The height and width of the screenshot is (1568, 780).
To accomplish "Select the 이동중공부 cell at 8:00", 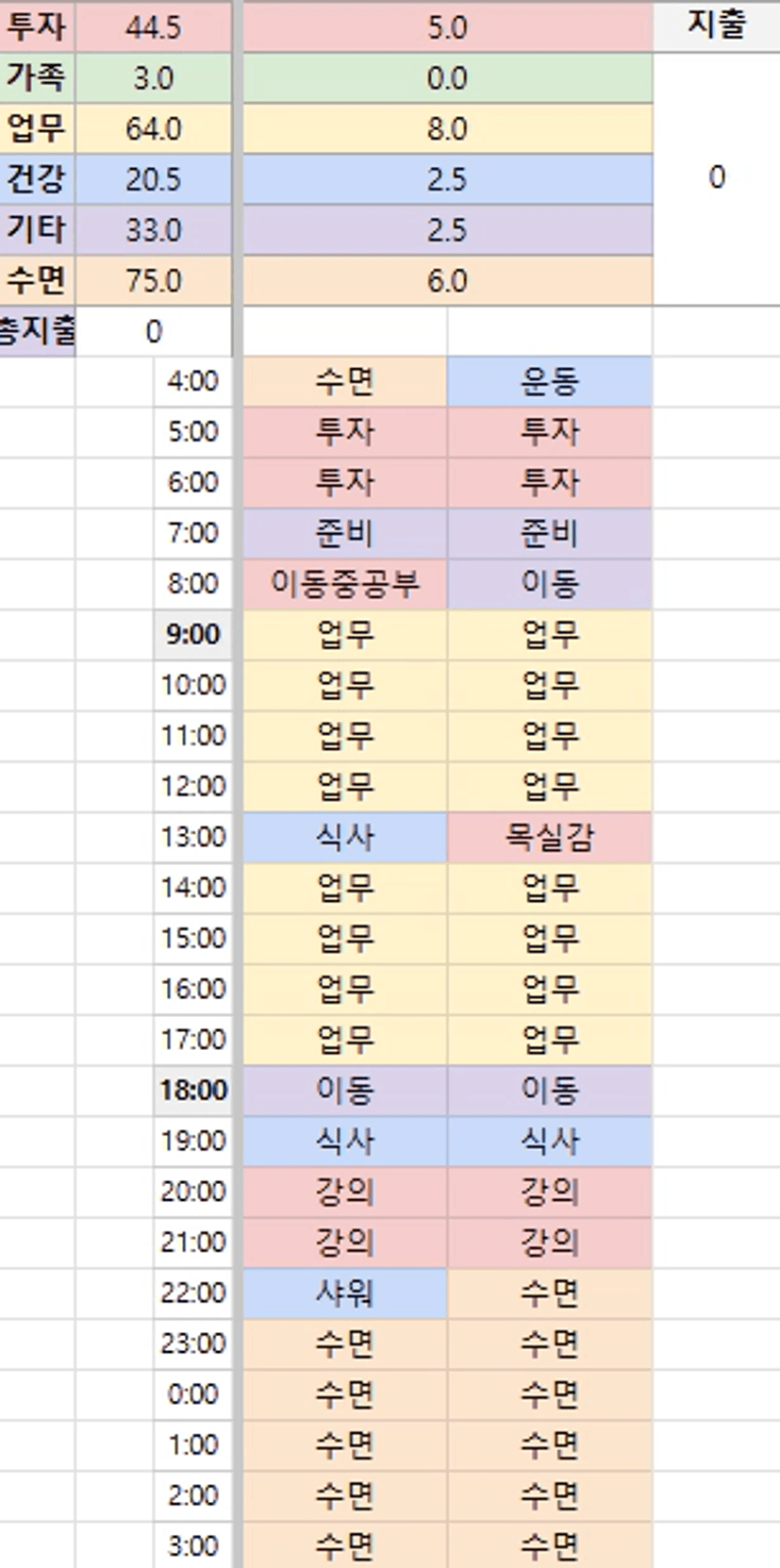I will click(344, 584).
